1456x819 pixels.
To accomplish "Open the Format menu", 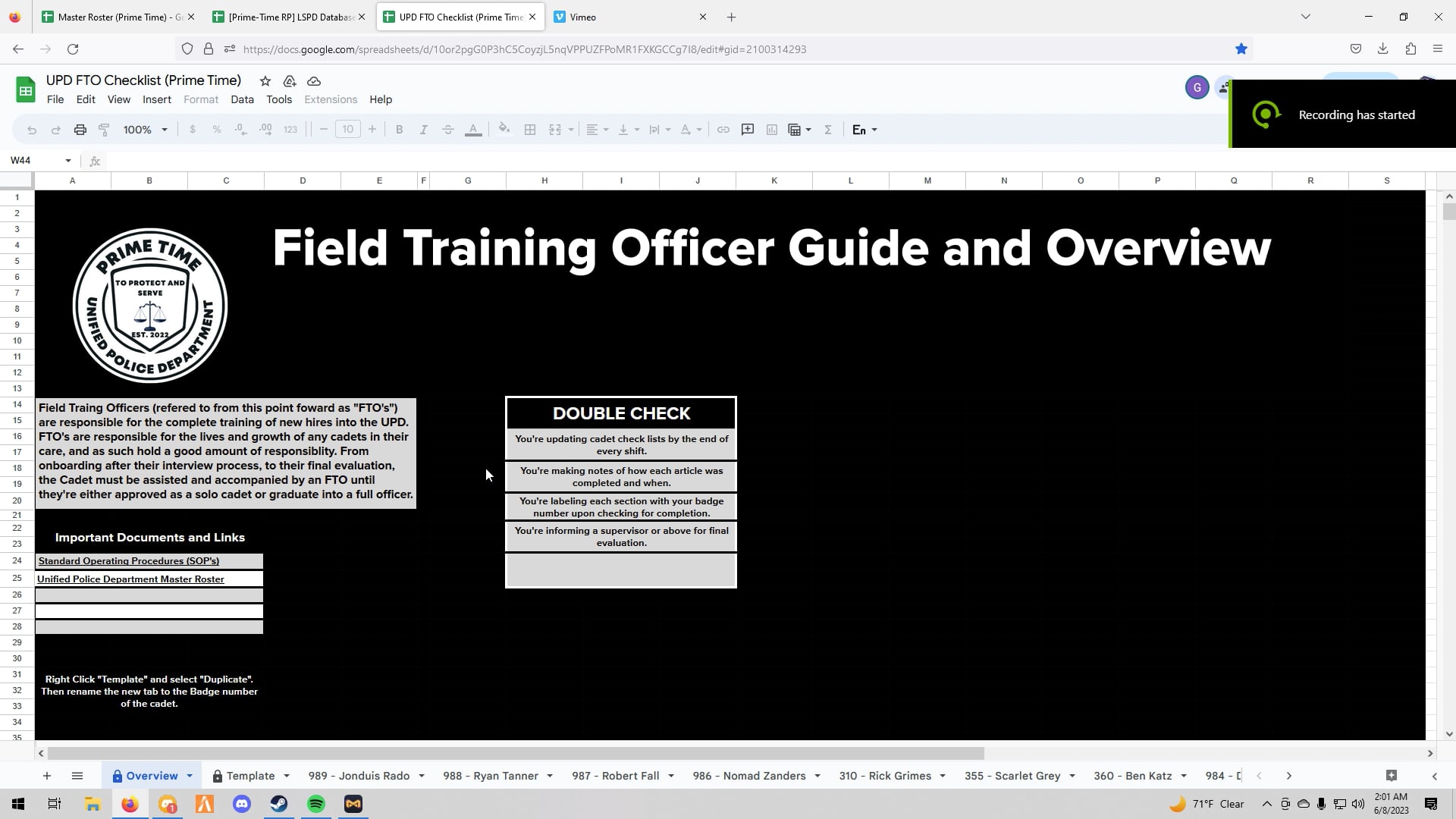I will point(200,99).
